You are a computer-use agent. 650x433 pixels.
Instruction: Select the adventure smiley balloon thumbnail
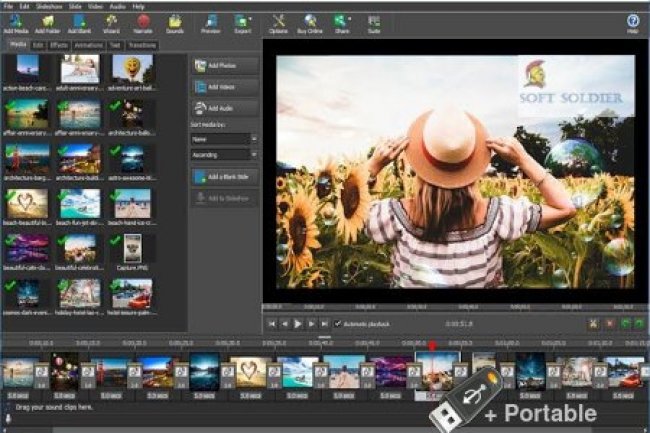[x=131, y=69]
